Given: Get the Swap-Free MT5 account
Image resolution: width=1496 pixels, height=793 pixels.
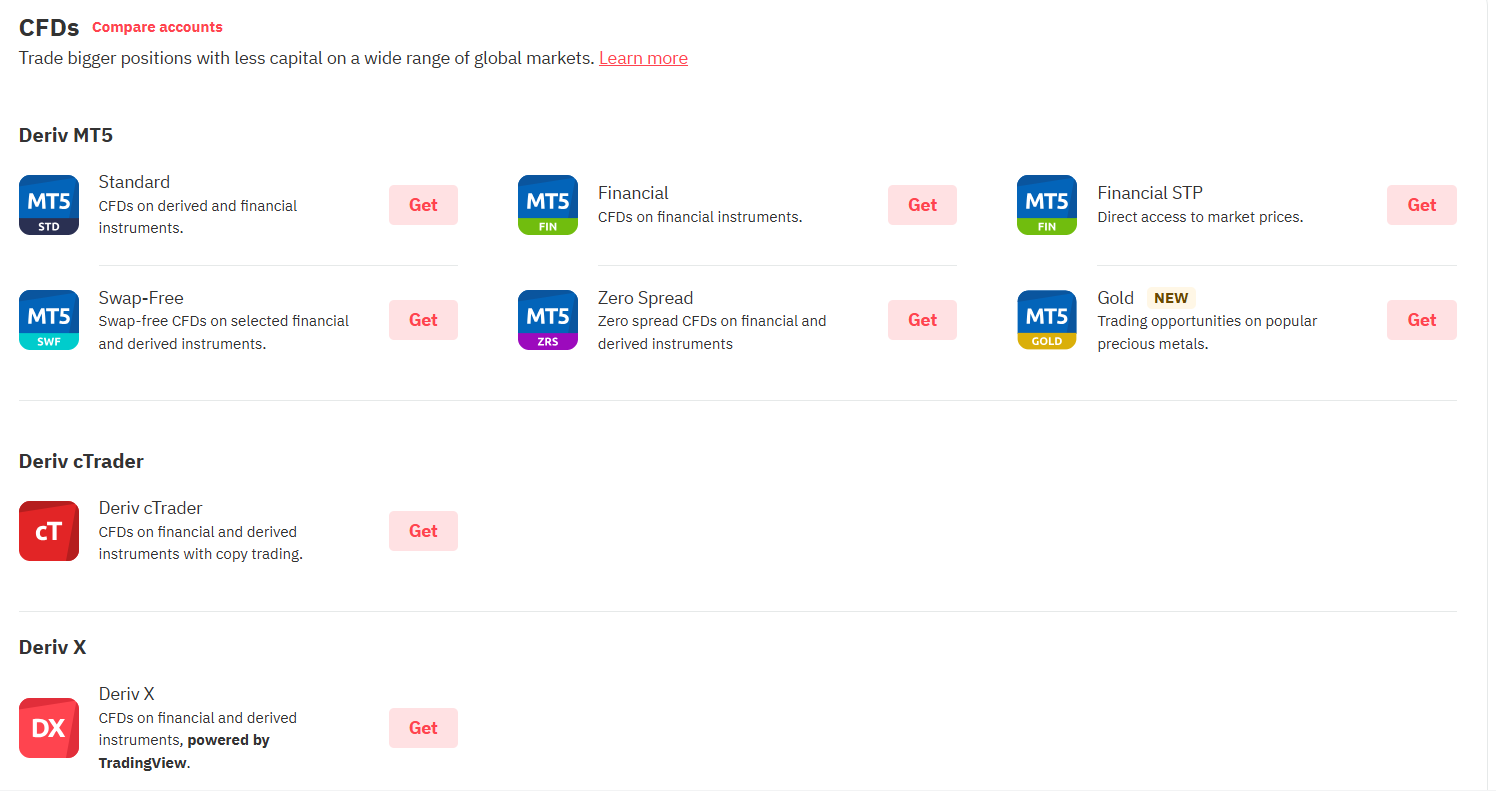Looking at the screenshot, I should (x=423, y=320).
